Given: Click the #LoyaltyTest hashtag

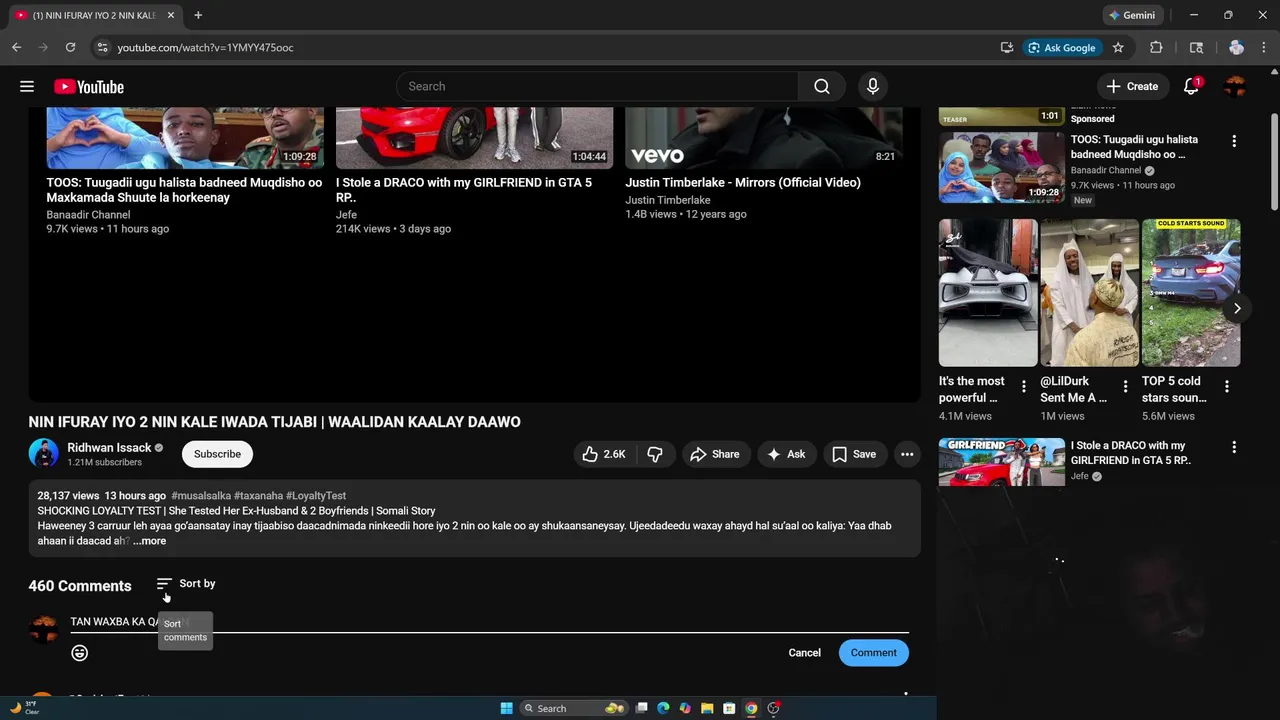Looking at the screenshot, I should (316, 496).
